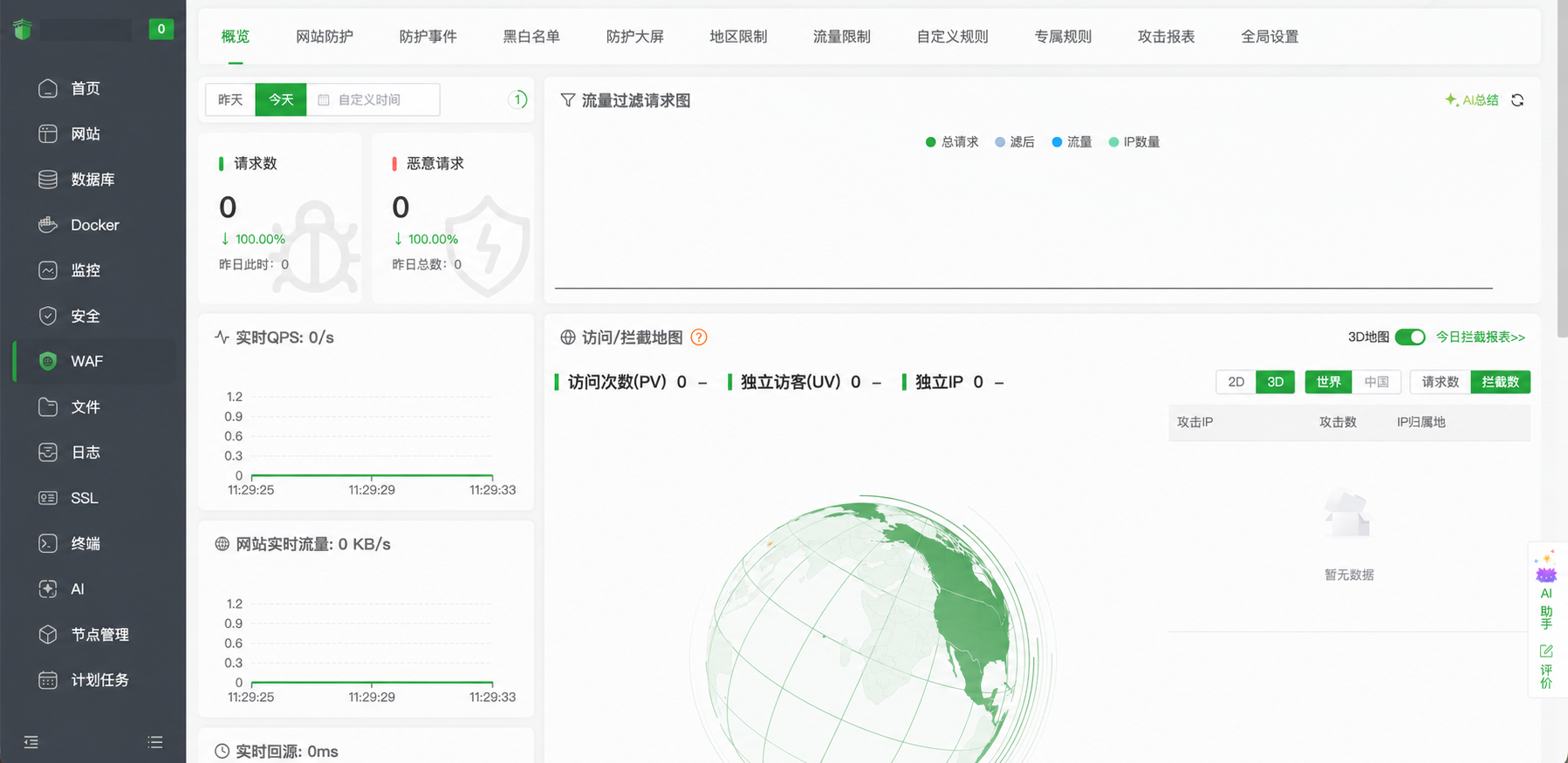
Task: Click the sidebar menu list icon
Action: click(x=155, y=742)
